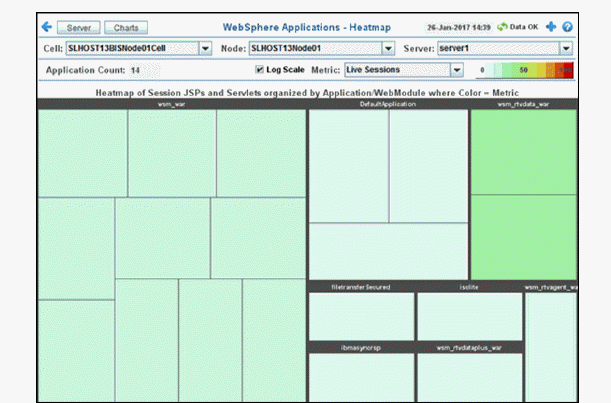Open help with the question mark icon
The width and height of the screenshot is (611, 403).
pos(567,27)
